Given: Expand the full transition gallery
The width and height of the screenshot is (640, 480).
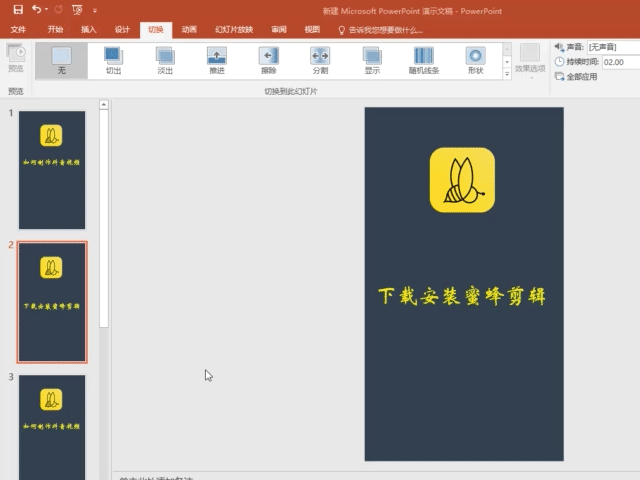Looking at the screenshot, I should click(507, 74).
